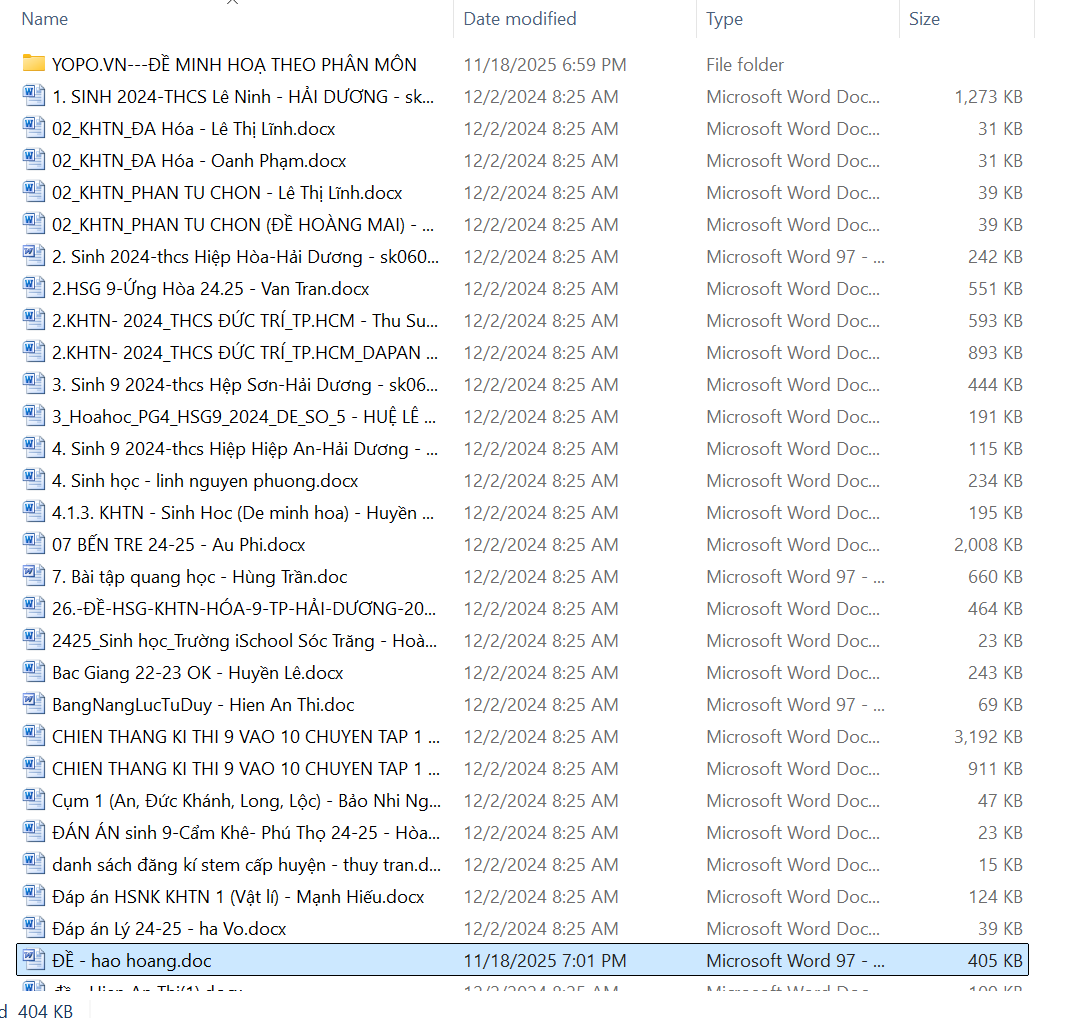Select 26.-ĐỀ-HSG-KHTN-HÓA-9-TP-HẢI-DƯƠNG file
This screenshot has height=1018, width=1083.
coord(245,609)
